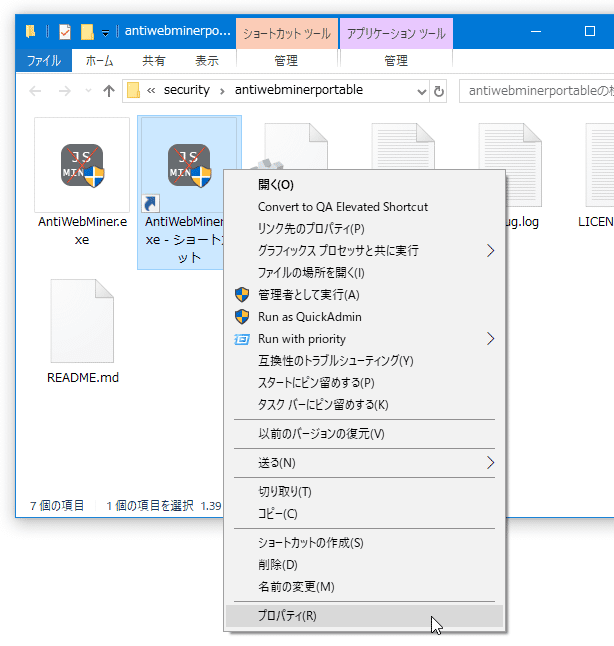The image size is (614, 646).
Task: Choose 名前の変更(M) in context menu
Action: 364,587
